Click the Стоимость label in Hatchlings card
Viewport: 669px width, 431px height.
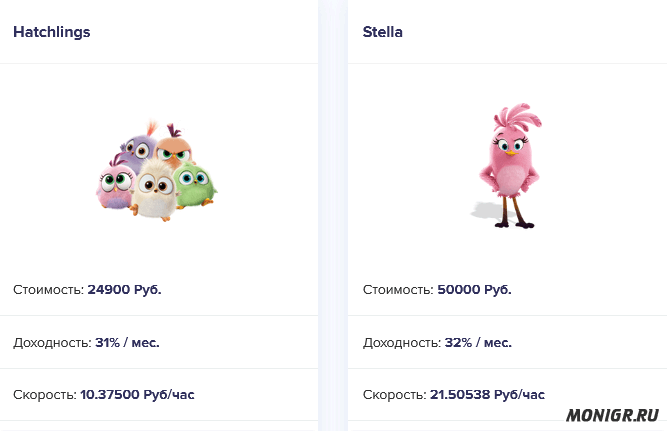47,290
